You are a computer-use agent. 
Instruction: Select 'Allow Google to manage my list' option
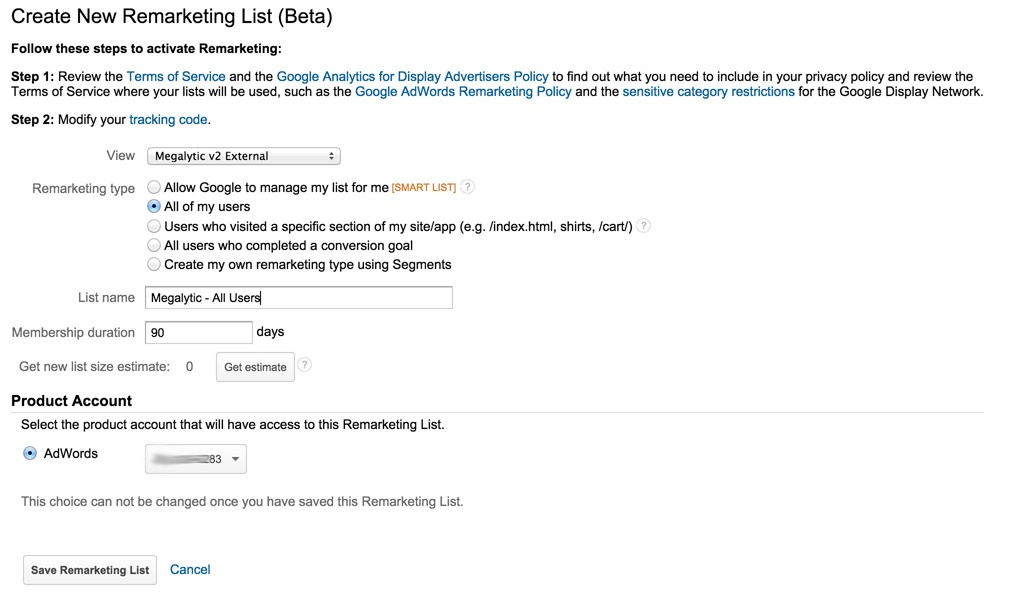154,187
